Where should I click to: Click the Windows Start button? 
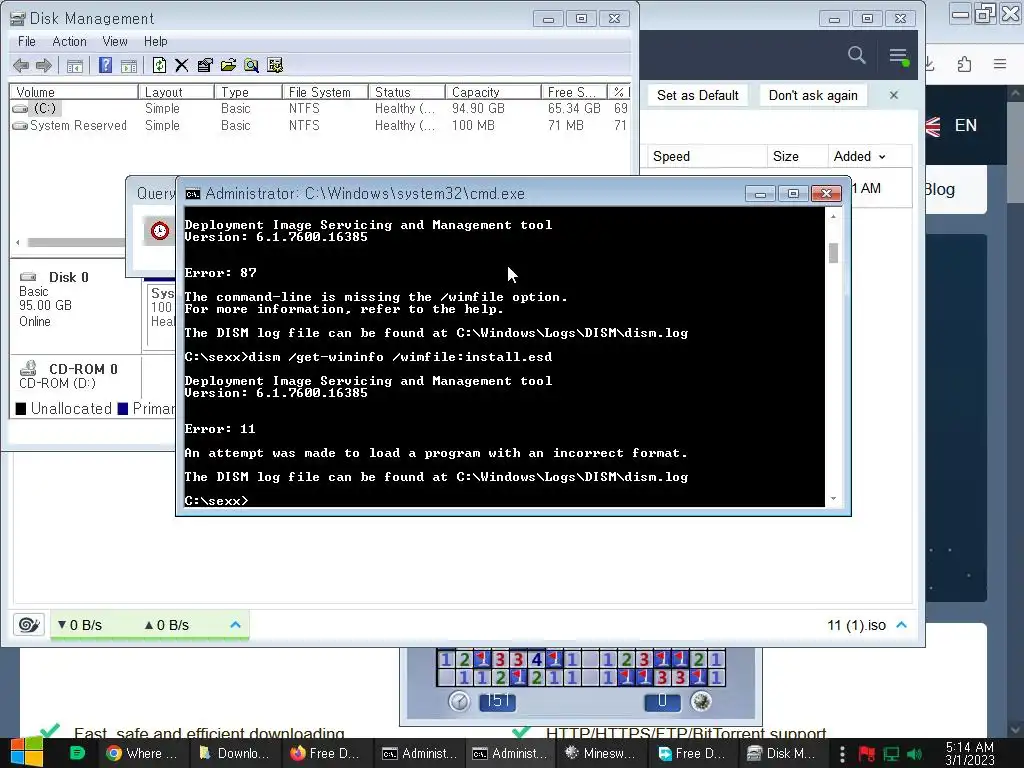coord(27,753)
